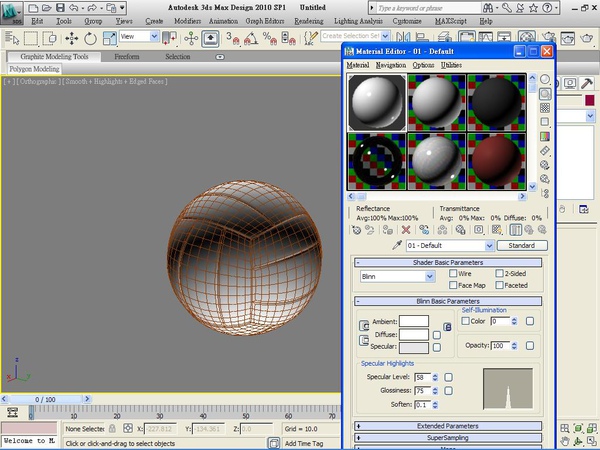Image resolution: width=600 pixels, height=450 pixels.
Task: Open the 01 - Default material name dropdown
Action: (x=489, y=246)
